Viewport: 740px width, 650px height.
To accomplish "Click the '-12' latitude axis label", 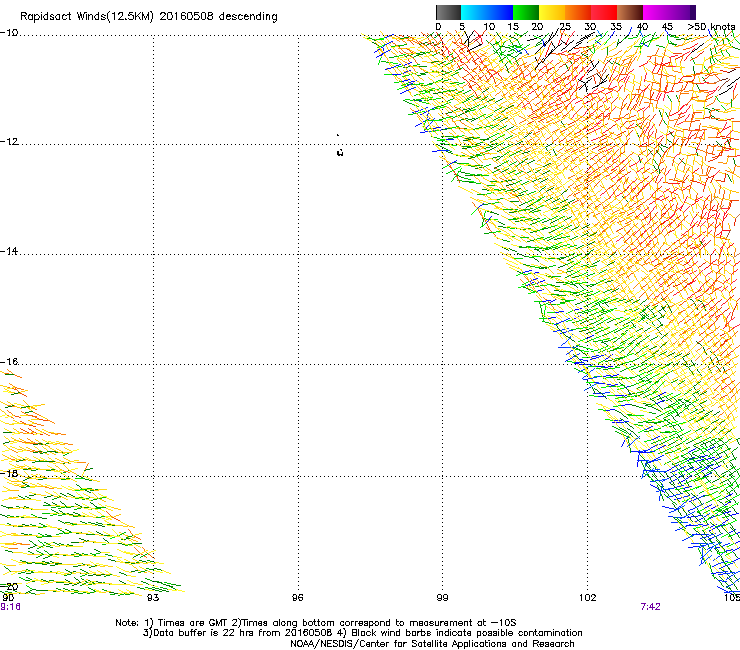I will point(9,142).
